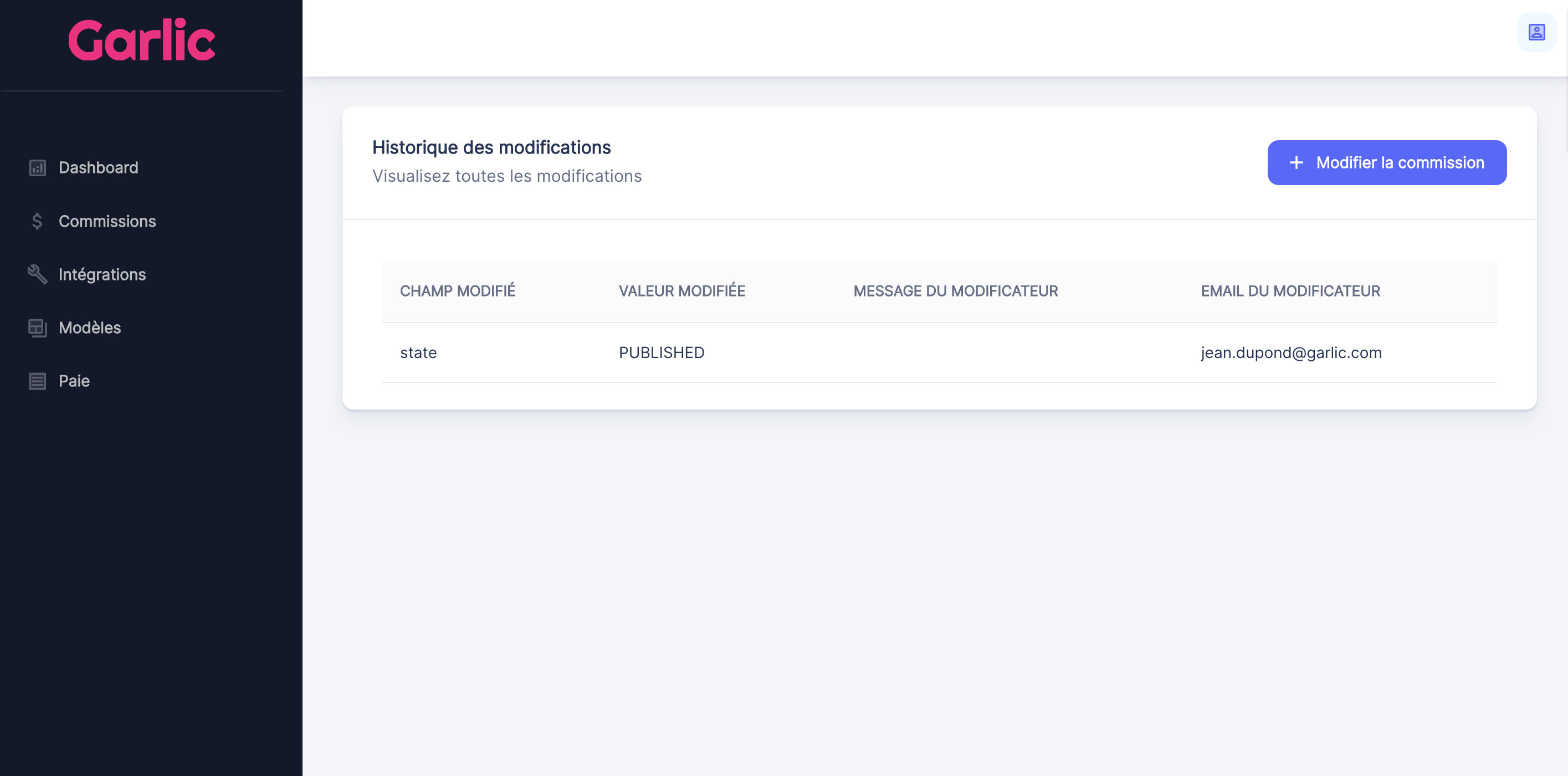Image resolution: width=1568 pixels, height=776 pixels.
Task: Click the plus icon on Modifier button
Action: pos(1296,162)
